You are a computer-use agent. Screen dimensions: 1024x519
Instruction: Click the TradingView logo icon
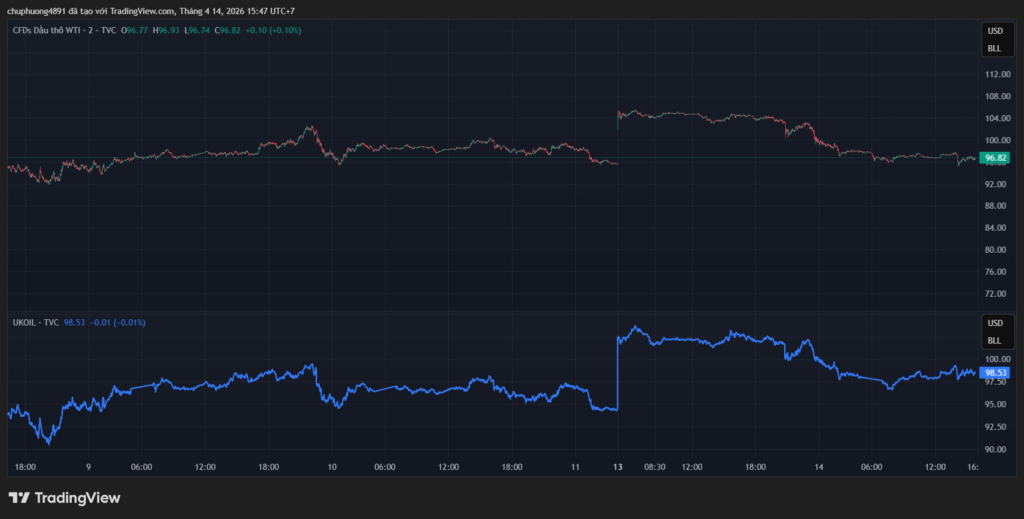coord(19,497)
